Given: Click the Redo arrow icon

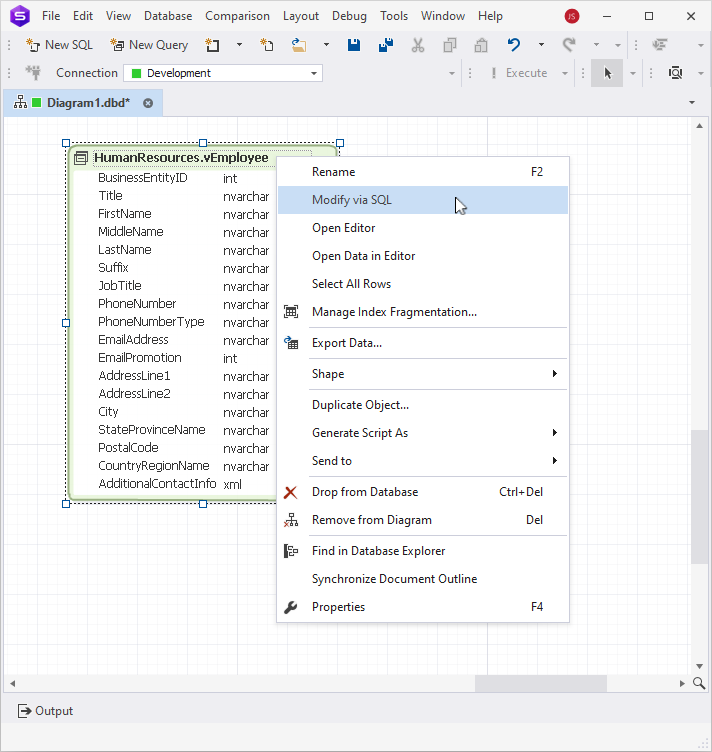Looking at the screenshot, I should [x=569, y=45].
